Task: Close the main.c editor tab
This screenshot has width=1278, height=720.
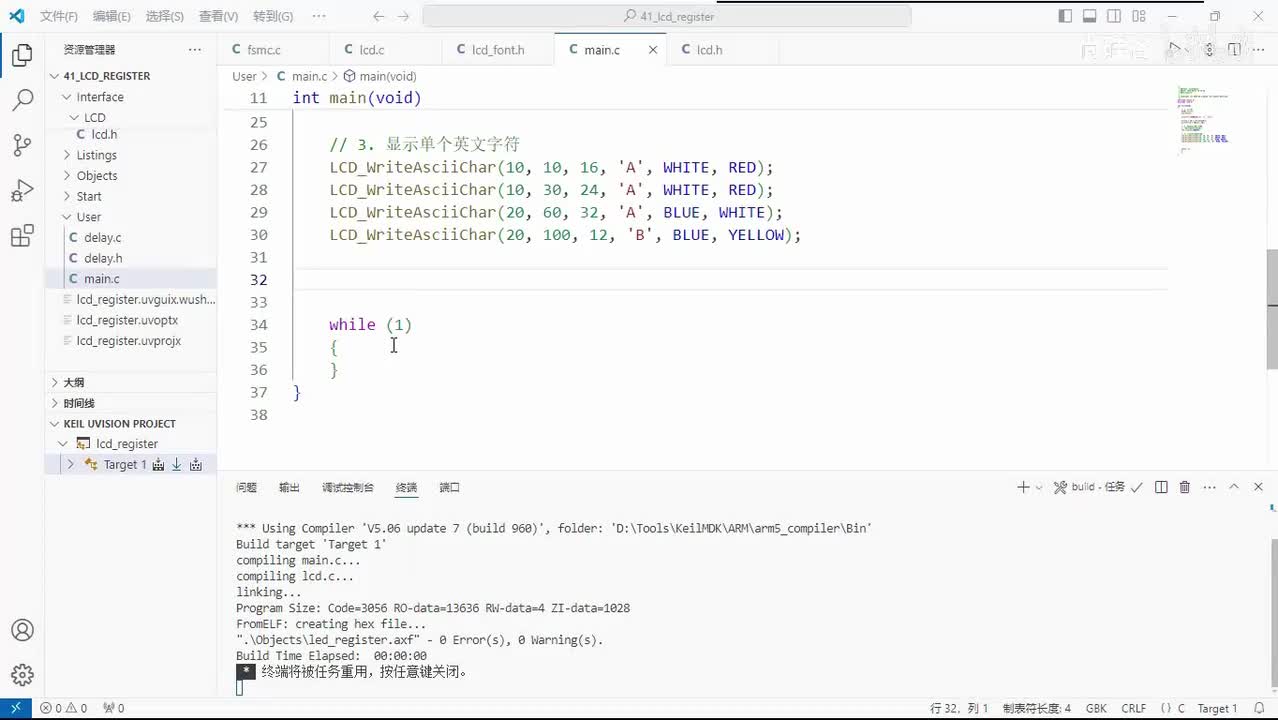Action: coord(653,49)
